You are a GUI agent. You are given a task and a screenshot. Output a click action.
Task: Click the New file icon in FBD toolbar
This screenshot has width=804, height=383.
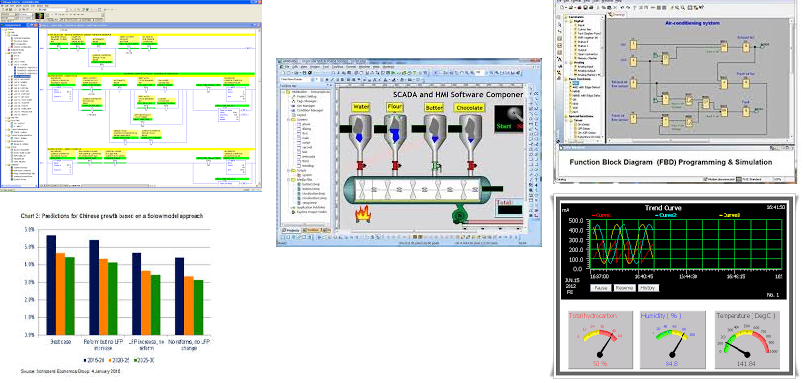[562, 7]
